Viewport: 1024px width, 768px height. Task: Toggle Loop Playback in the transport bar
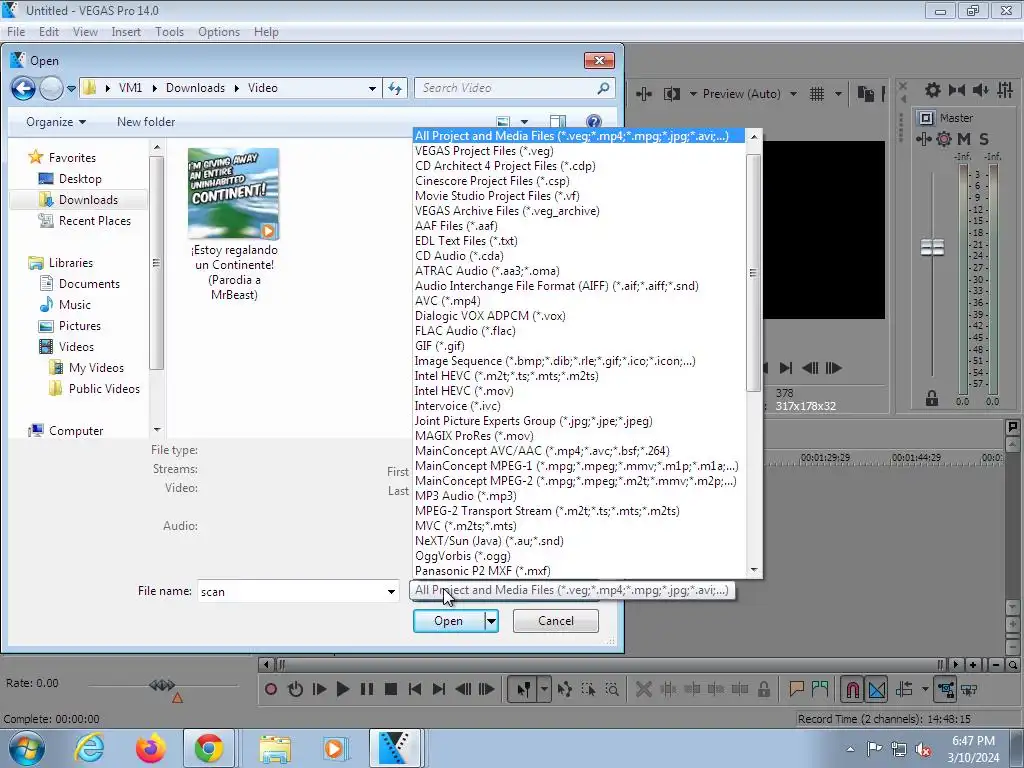point(295,689)
